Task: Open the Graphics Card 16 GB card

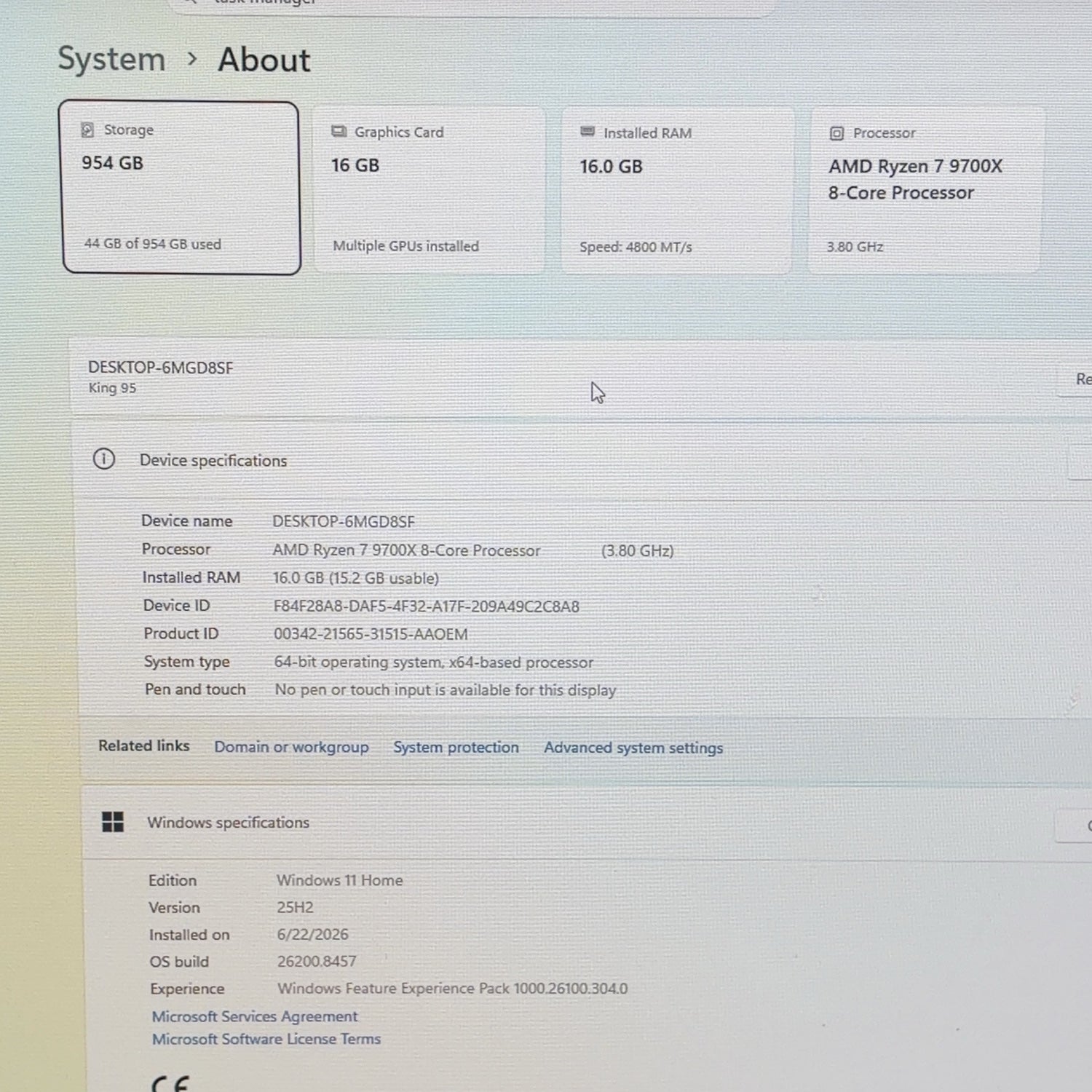Action: [430, 190]
